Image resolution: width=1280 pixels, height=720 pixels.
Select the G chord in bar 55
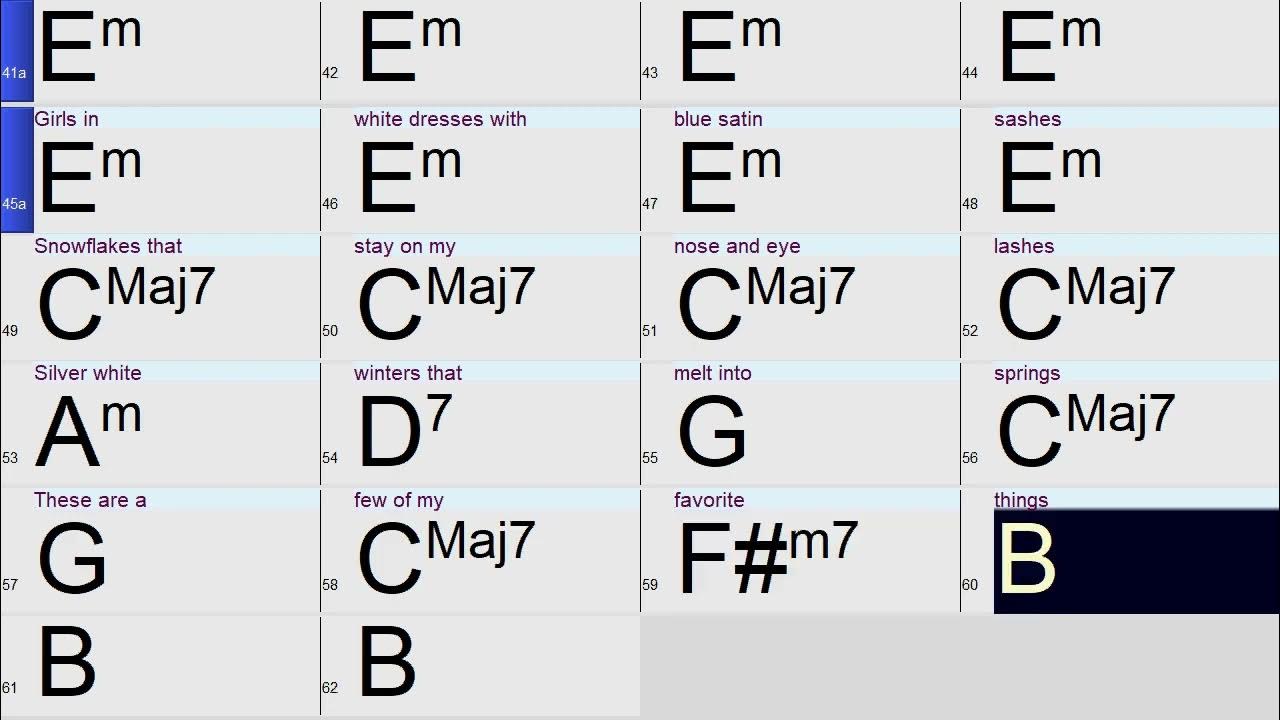[x=712, y=432]
